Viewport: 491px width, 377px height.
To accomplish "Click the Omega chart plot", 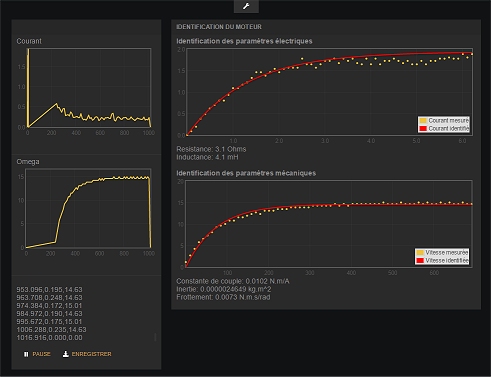I will (x=88, y=208).
